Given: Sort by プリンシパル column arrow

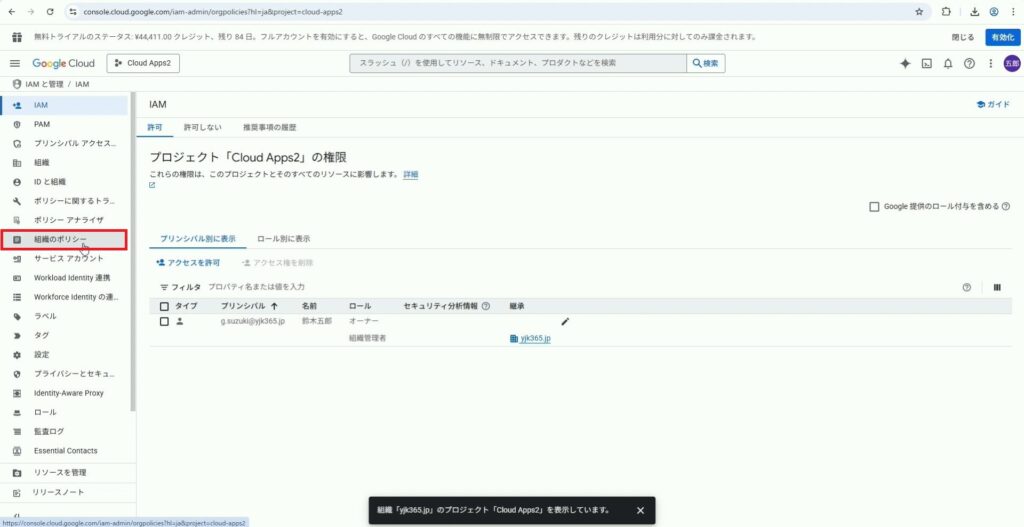Looking at the screenshot, I should [275, 305].
